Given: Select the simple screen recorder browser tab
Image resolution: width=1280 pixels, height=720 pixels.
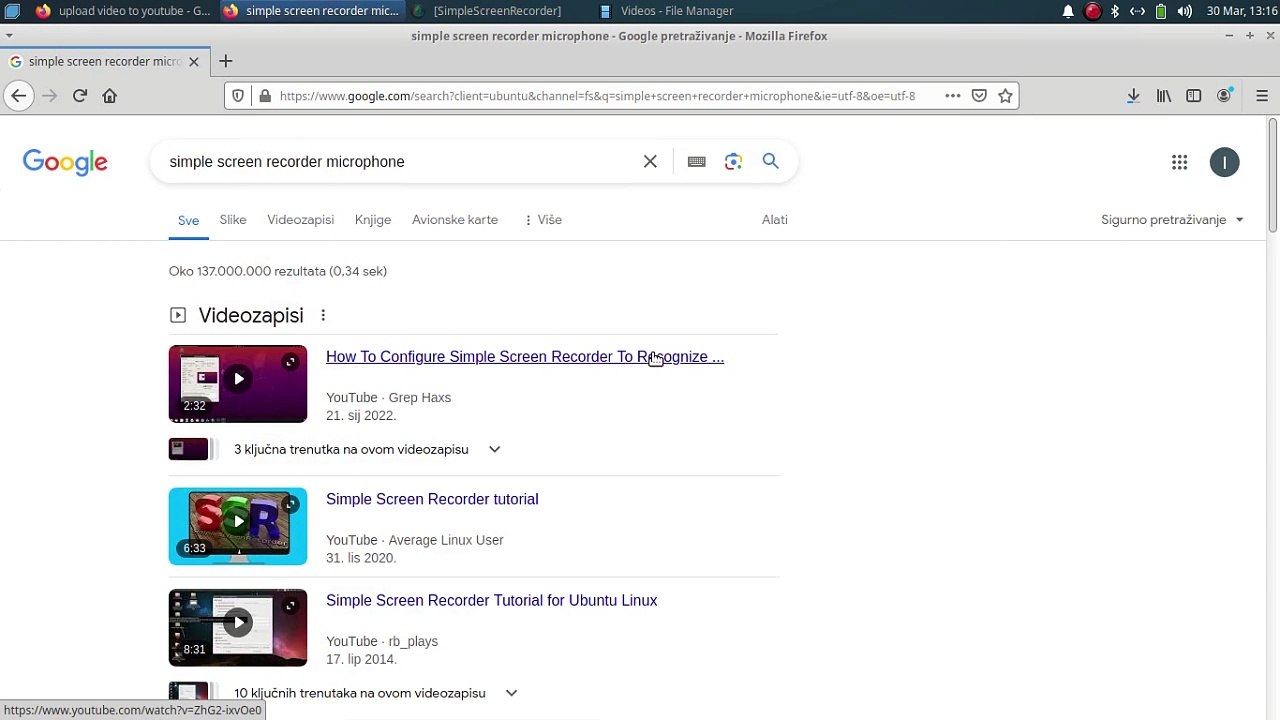Looking at the screenshot, I should 105,61.
